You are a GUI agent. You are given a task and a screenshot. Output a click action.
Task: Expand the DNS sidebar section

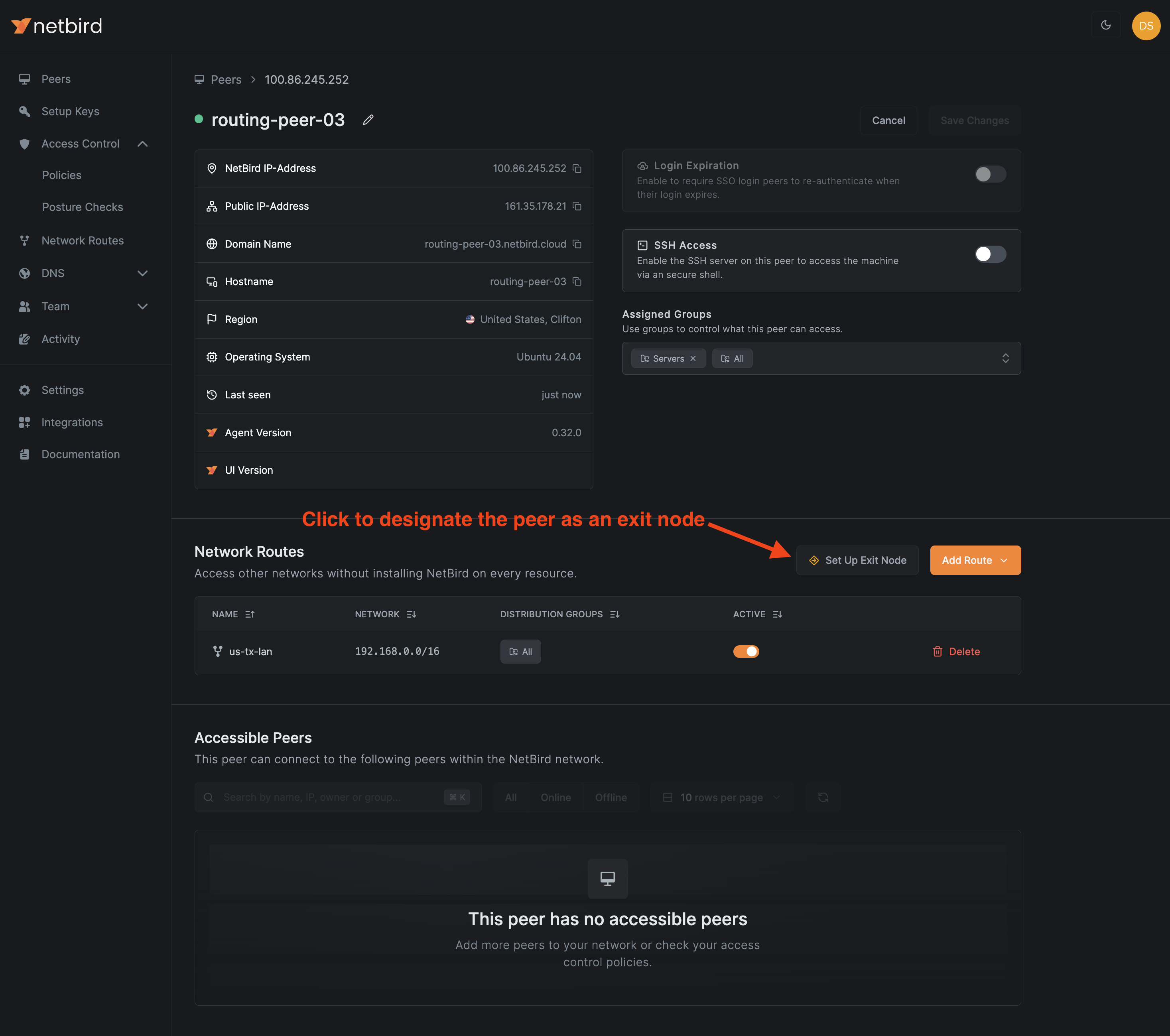pos(52,273)
